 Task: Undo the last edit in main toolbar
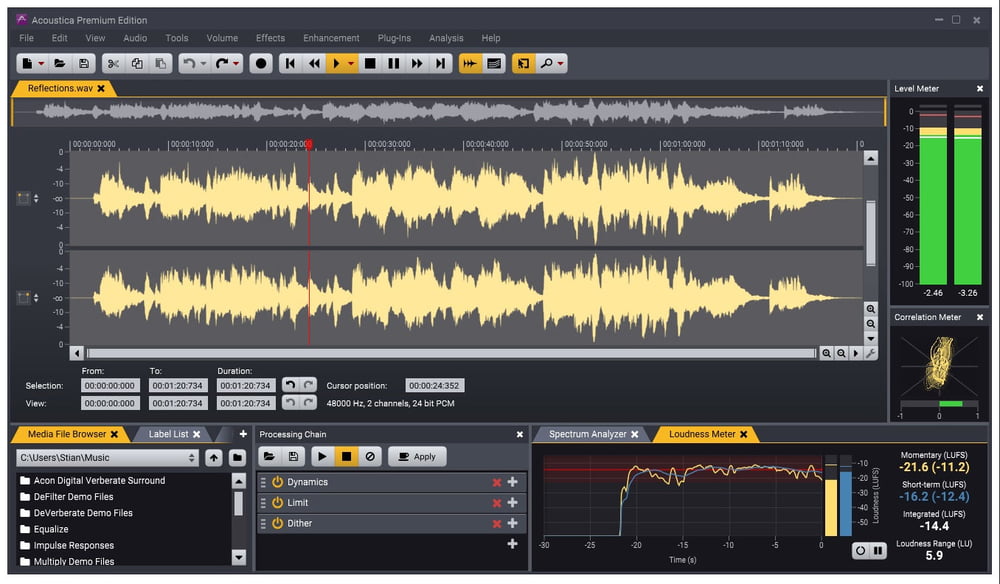pos(189,63)
